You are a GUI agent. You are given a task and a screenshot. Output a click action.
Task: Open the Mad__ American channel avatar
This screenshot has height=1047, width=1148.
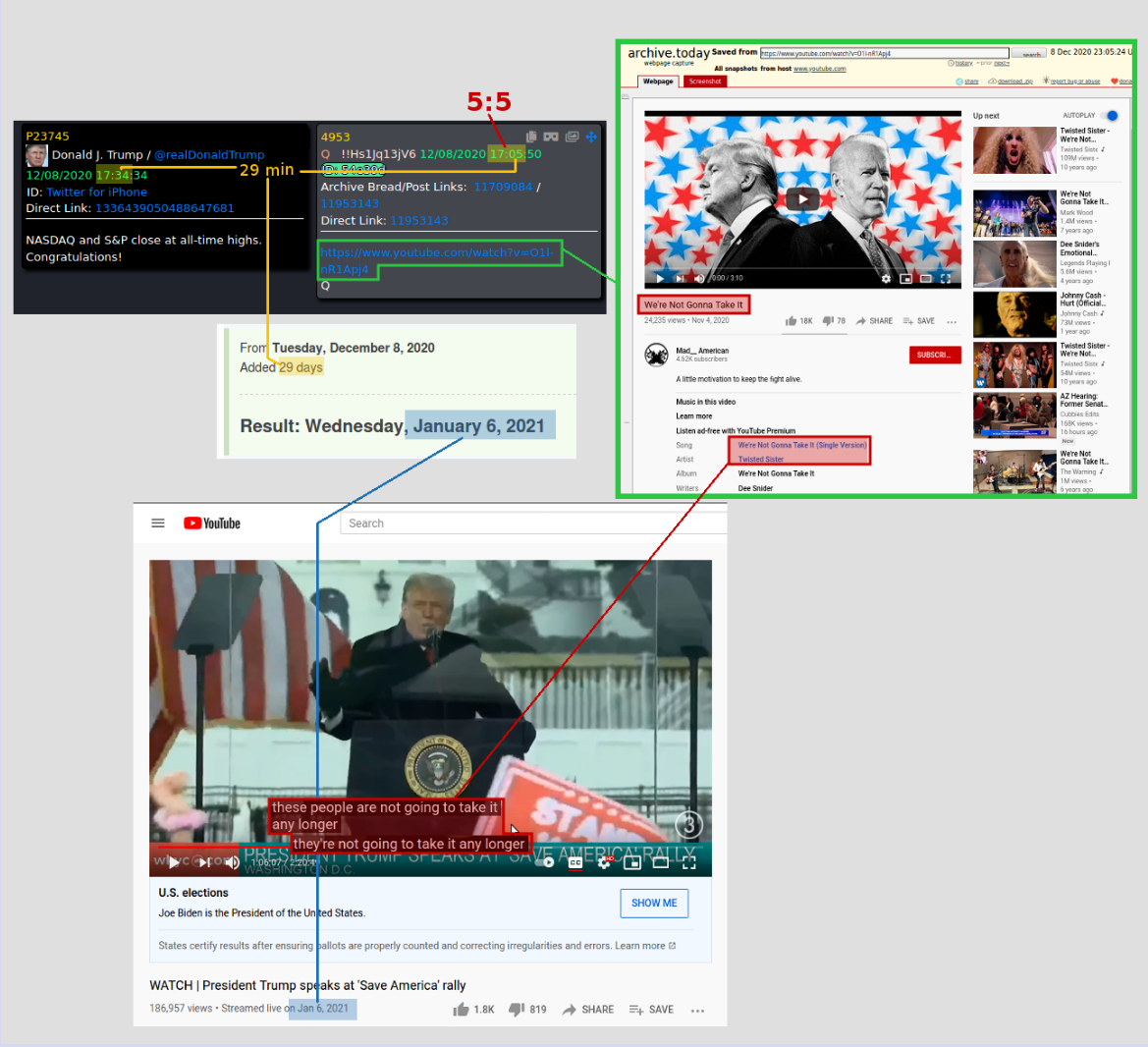pos(656,355)
